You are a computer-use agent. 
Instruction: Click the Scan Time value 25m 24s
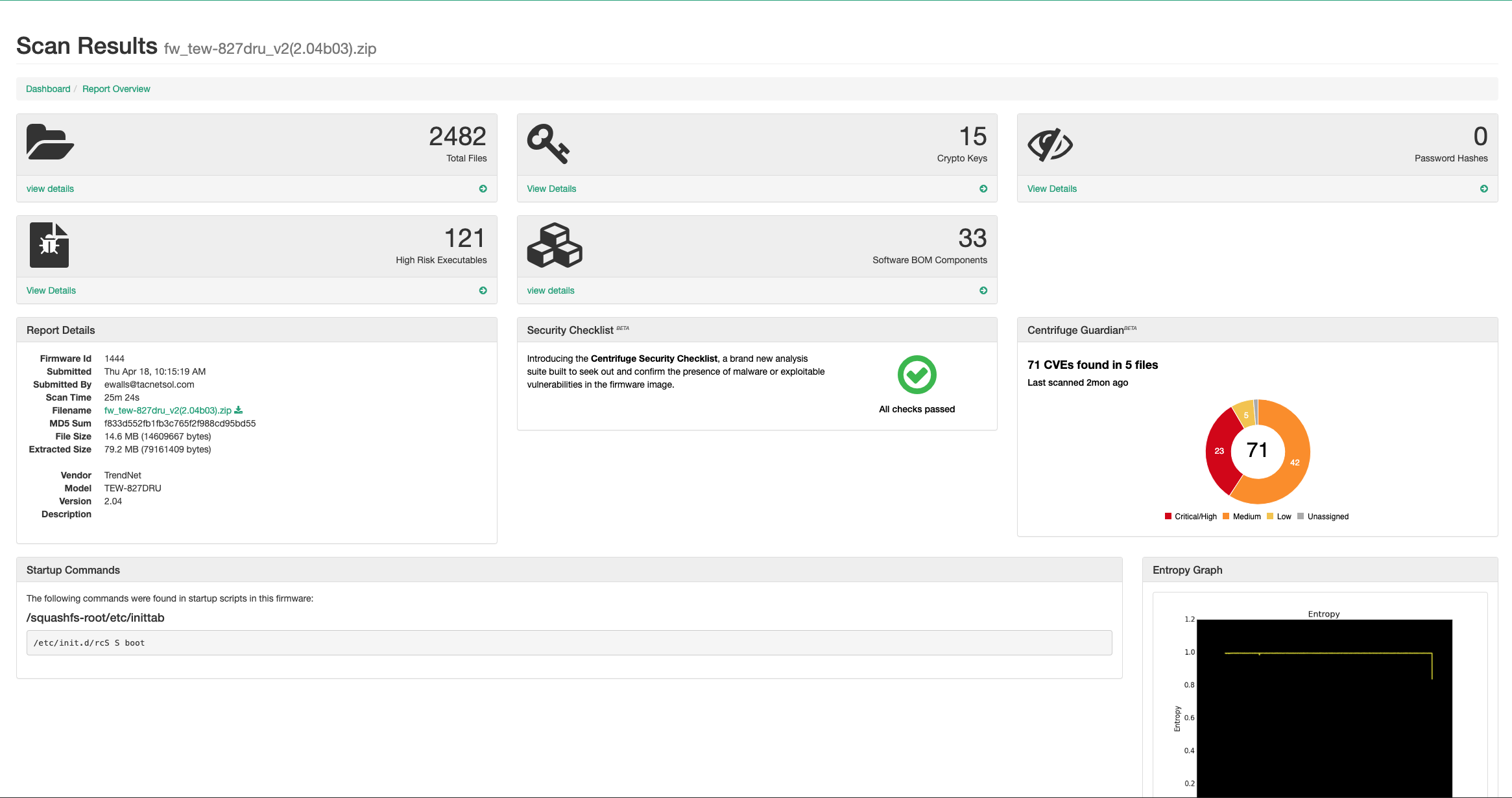click(121, 397)
